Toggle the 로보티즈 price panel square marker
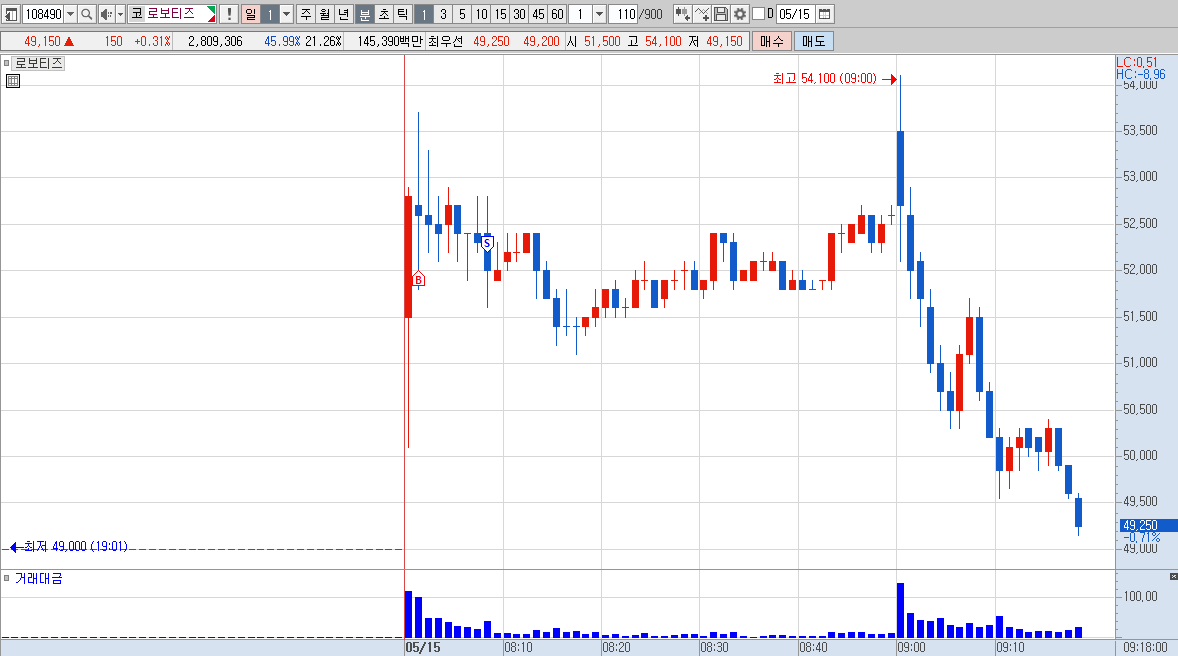The width and height of the screenshot is (1178, 656). (7, 63)
